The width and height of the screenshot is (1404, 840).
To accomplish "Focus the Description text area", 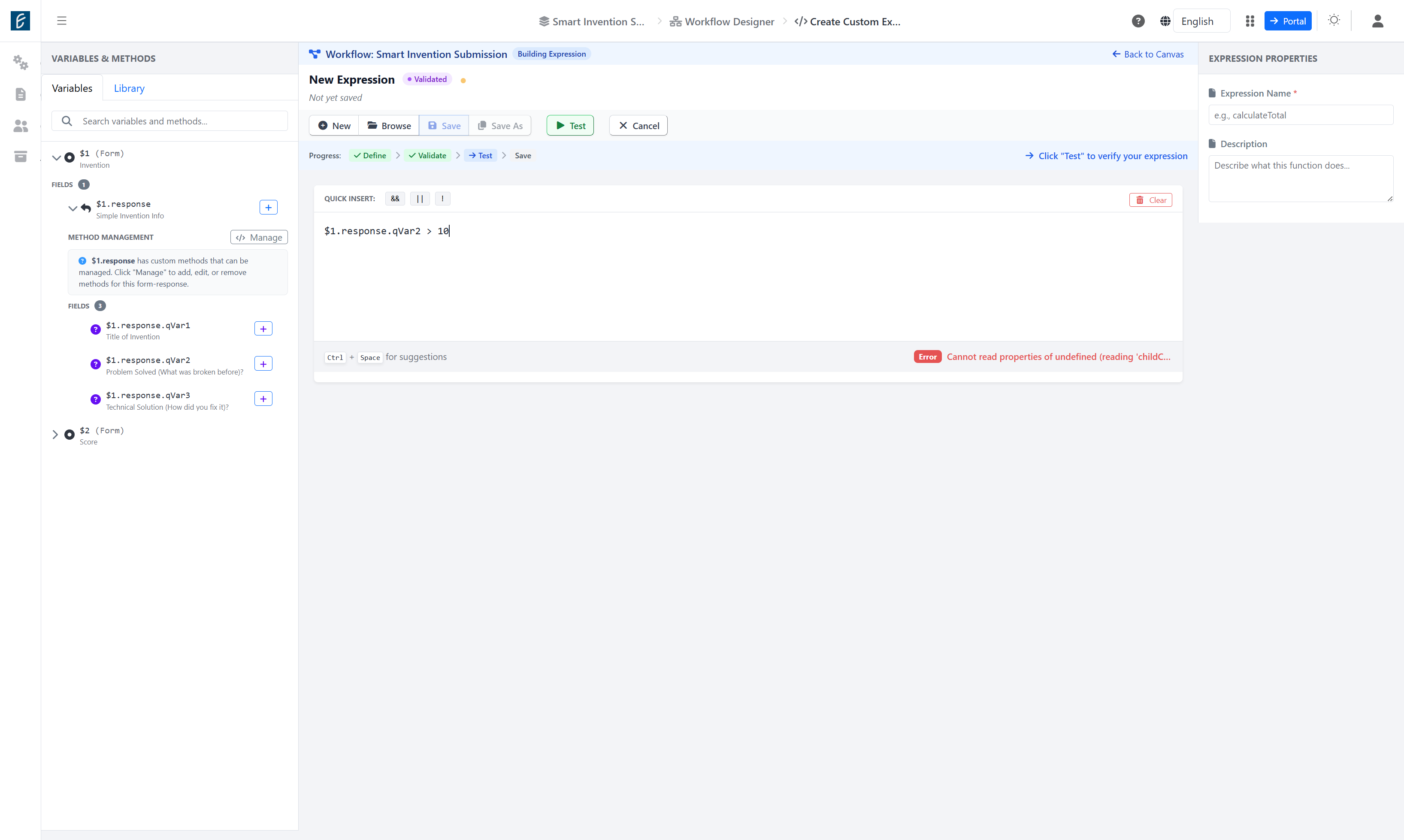I will [1301, 179].
